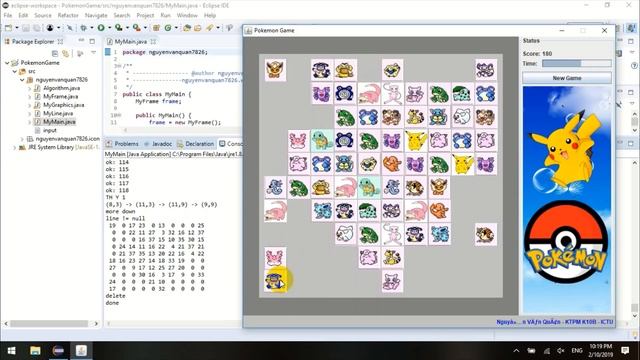Collapse the src folder node
This screenshot has height=360, width=640.
tap(15, 71)
